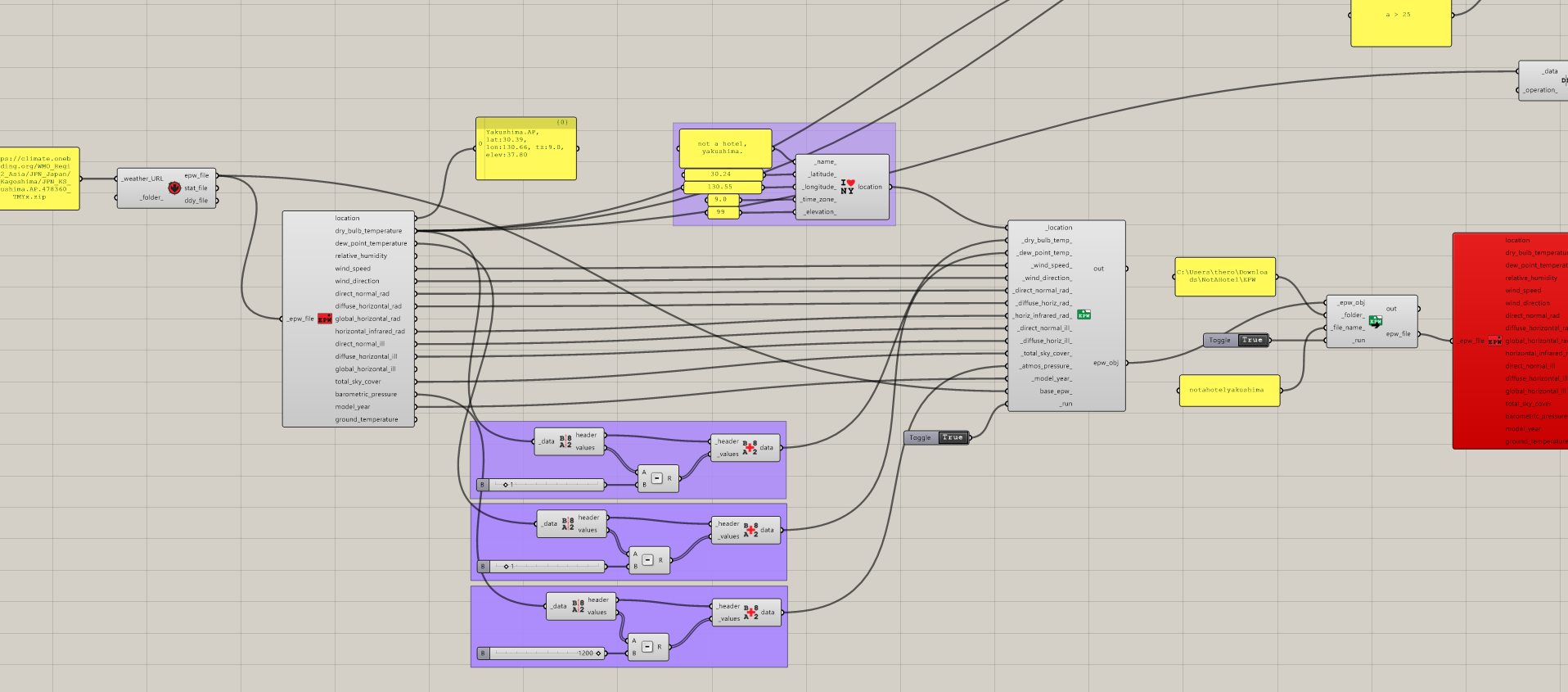Click the red EPW icon on the gray import component
The width and height of the screenshot is (1568, 692).
coord(325,319)
